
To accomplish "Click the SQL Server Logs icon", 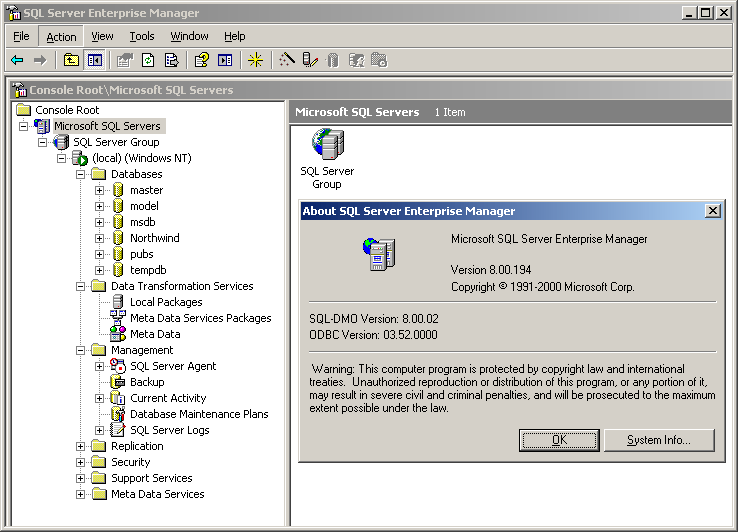I will tap(118, 430).
